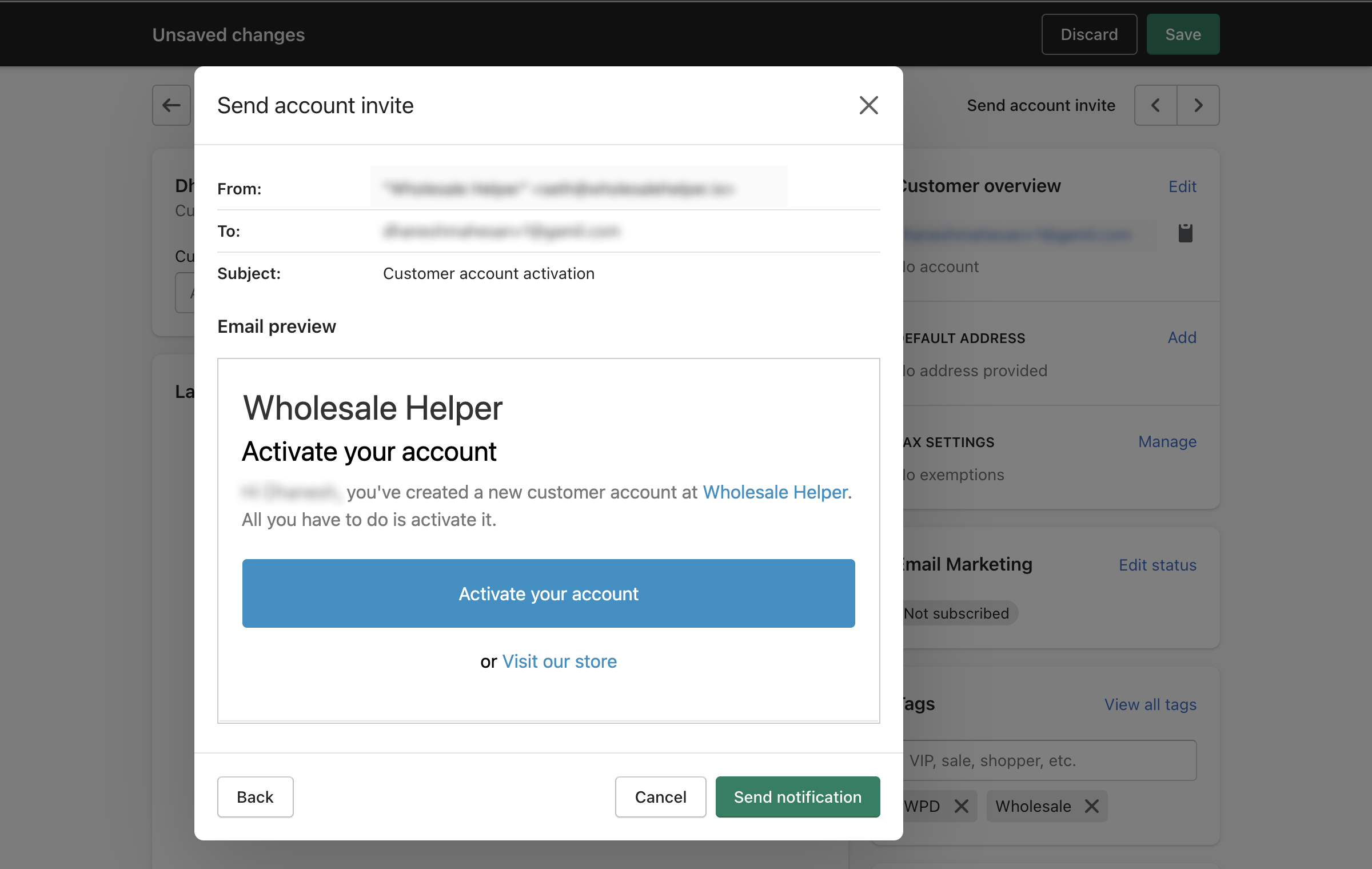Go Back in the invite dialog

pos(255,796)
